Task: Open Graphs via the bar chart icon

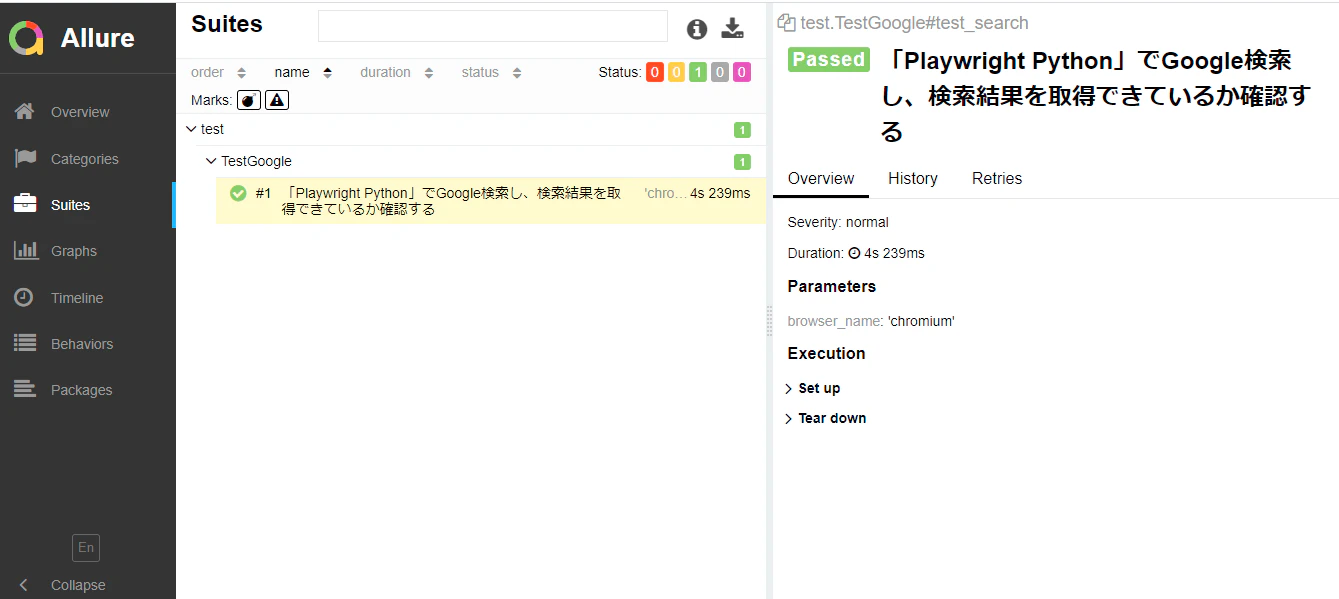Action: (25, 250)
